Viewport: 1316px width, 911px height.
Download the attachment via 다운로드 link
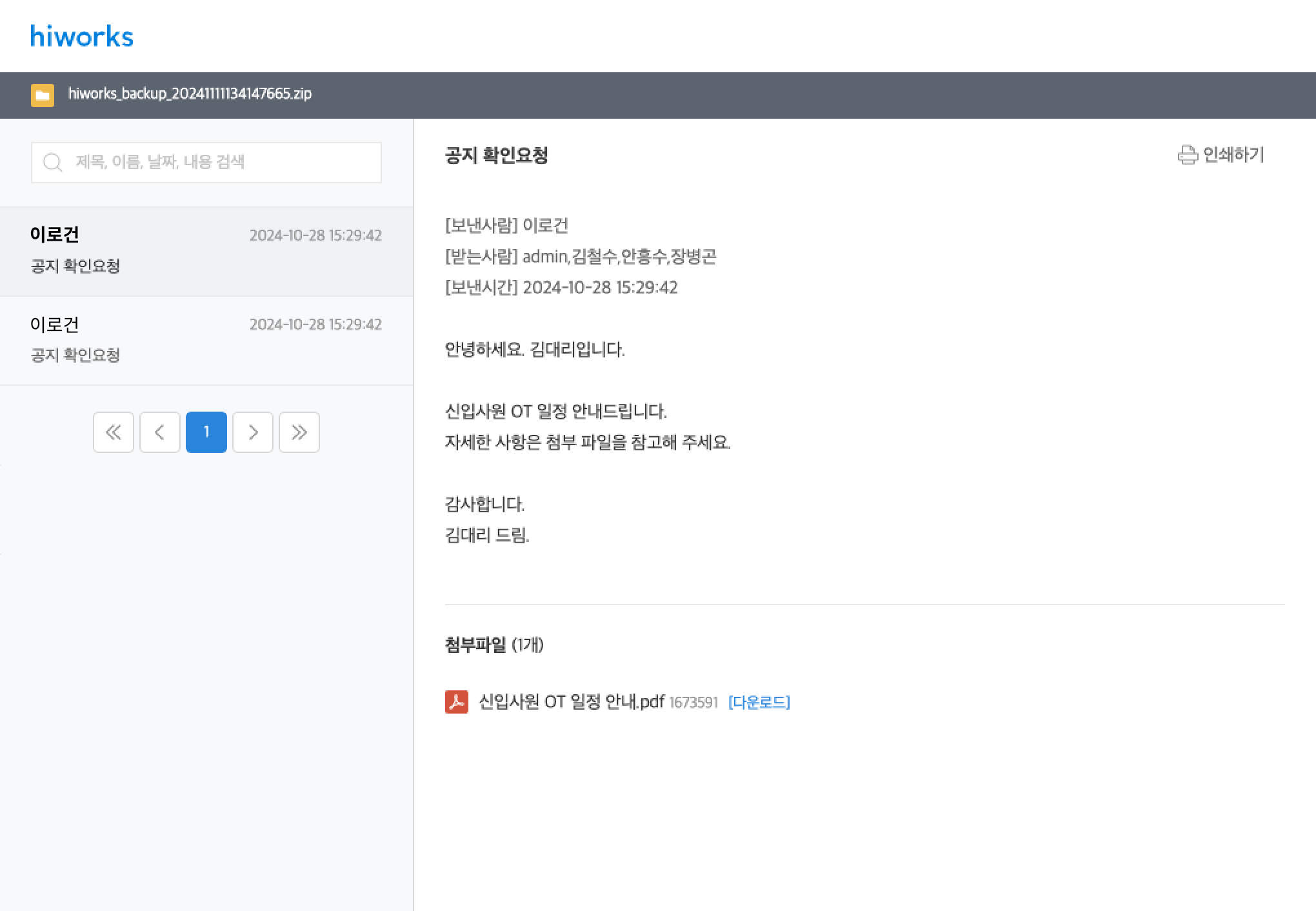[759, 702]
